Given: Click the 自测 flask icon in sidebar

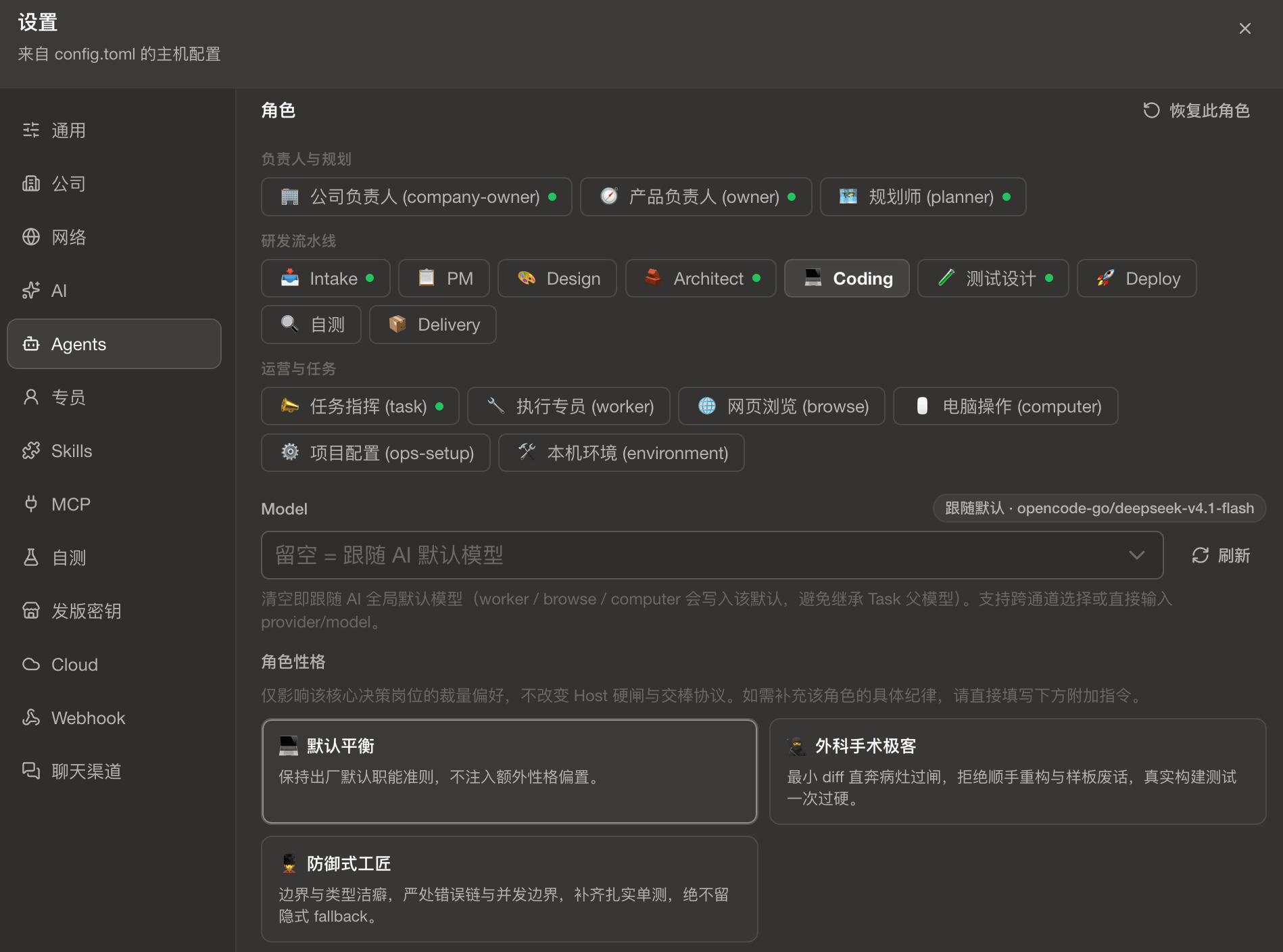Looking at the screenshot, I should point(31,558).
